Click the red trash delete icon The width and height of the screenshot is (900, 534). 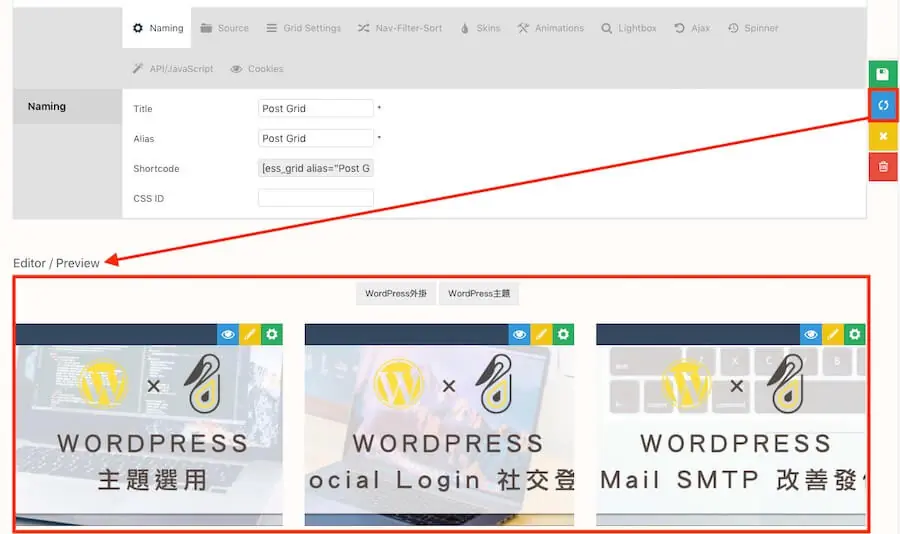883,167
